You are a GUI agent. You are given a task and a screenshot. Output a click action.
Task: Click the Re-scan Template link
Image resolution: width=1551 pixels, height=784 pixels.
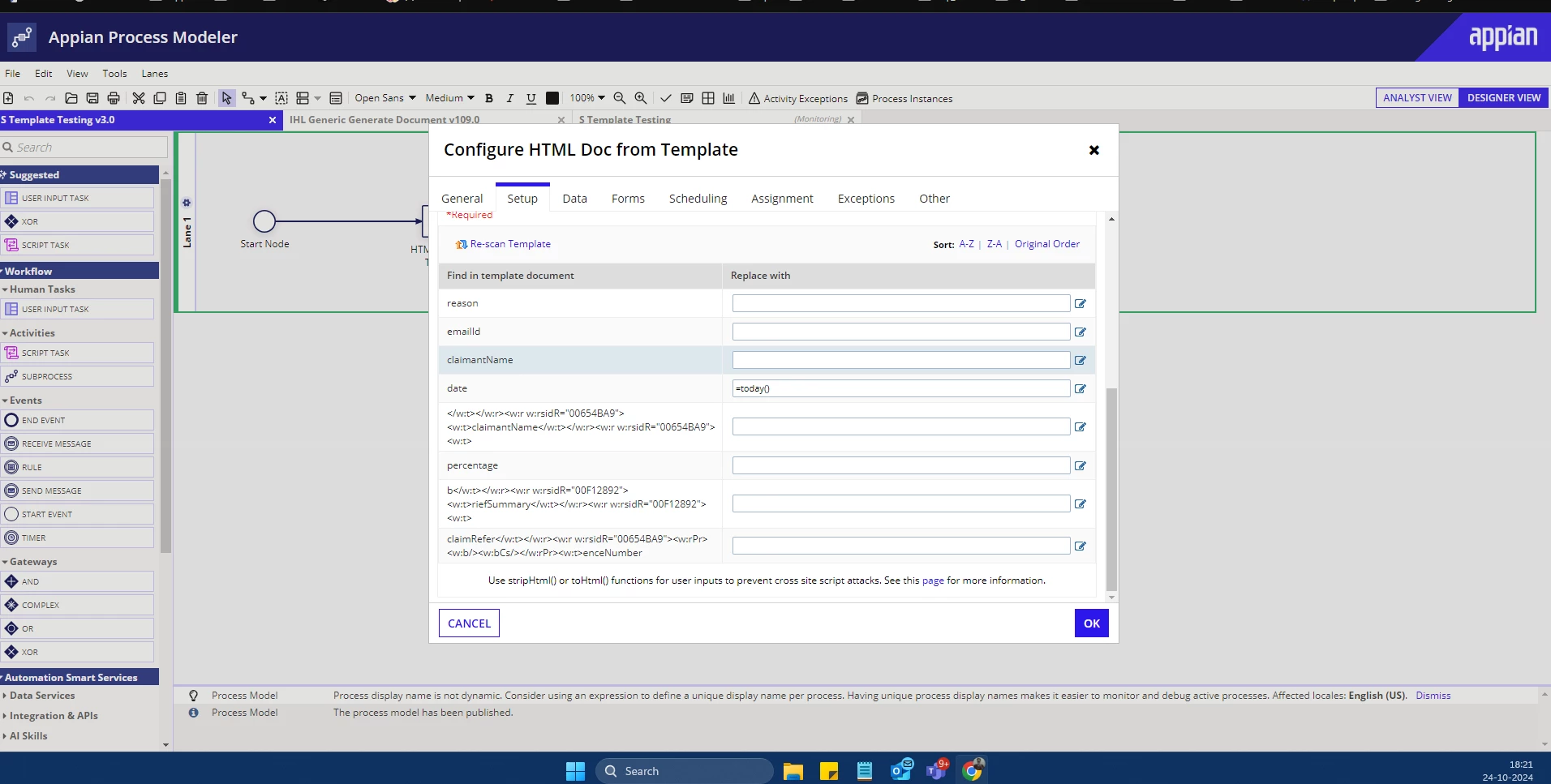[x=510, y=244]
